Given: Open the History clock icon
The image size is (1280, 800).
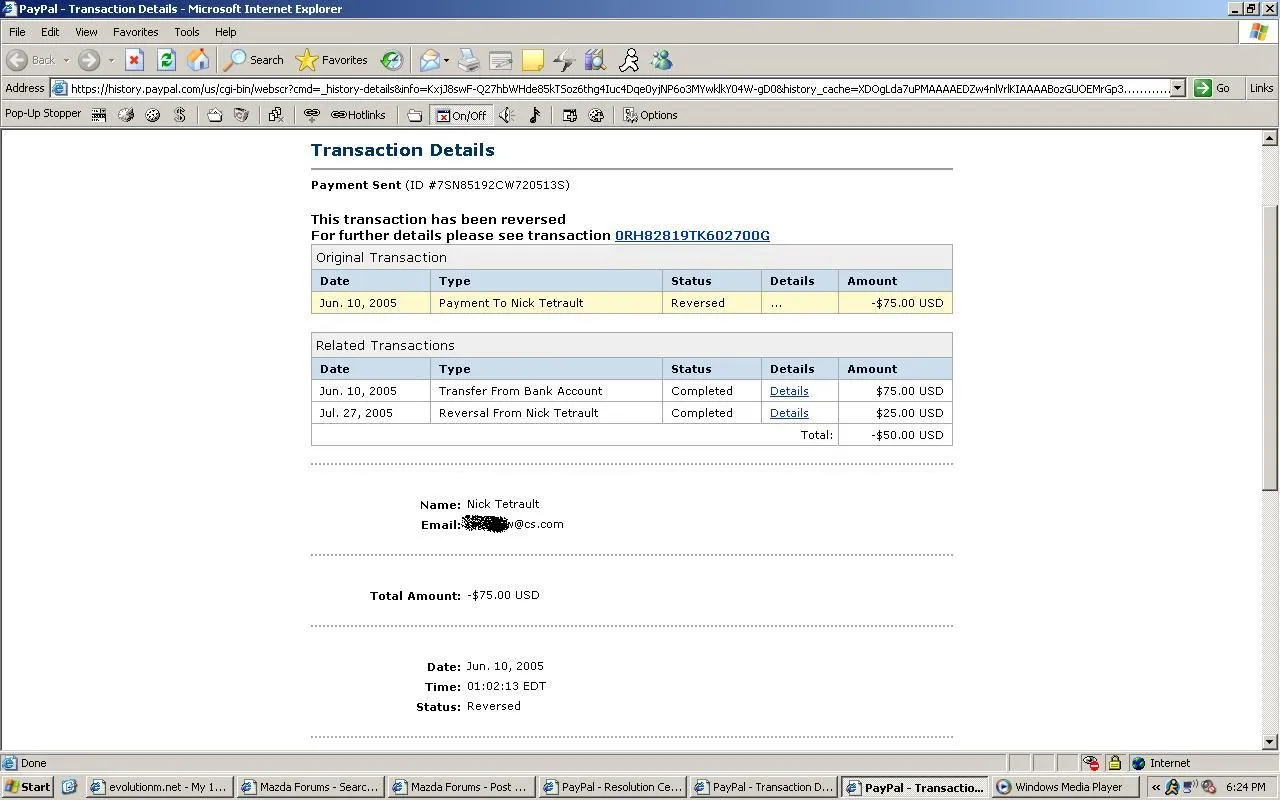Looking at the screenshot, I should [392, 60].
